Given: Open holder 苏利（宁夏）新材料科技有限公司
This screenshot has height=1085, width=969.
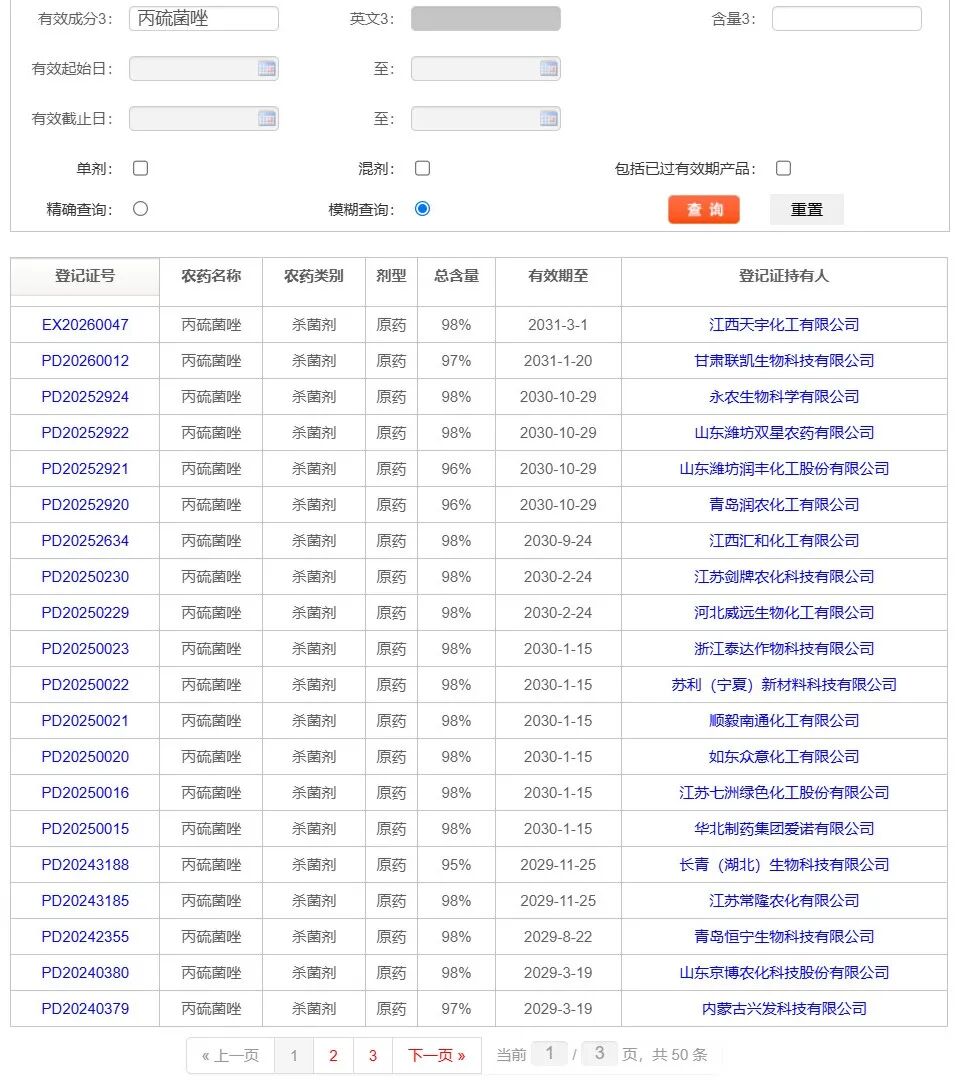Looking at the screenshot, I should [784, 684].
